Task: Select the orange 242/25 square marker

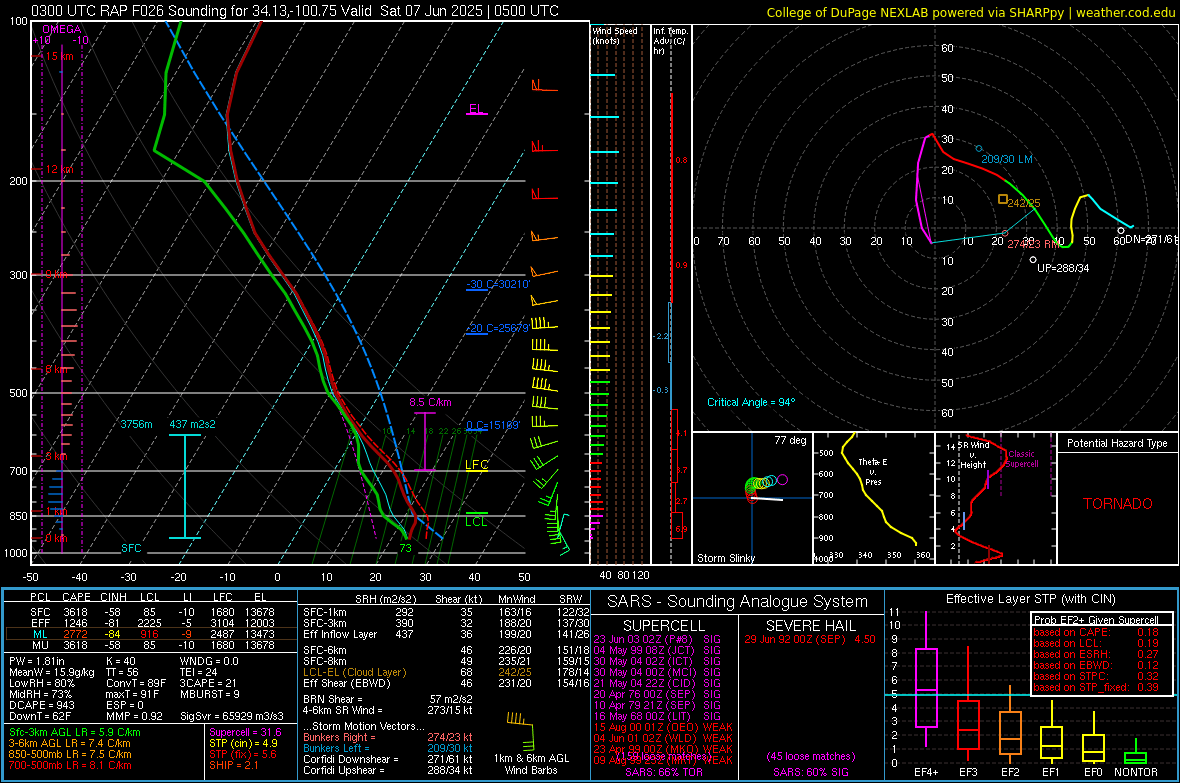Action: click(x=1002, y=200)
